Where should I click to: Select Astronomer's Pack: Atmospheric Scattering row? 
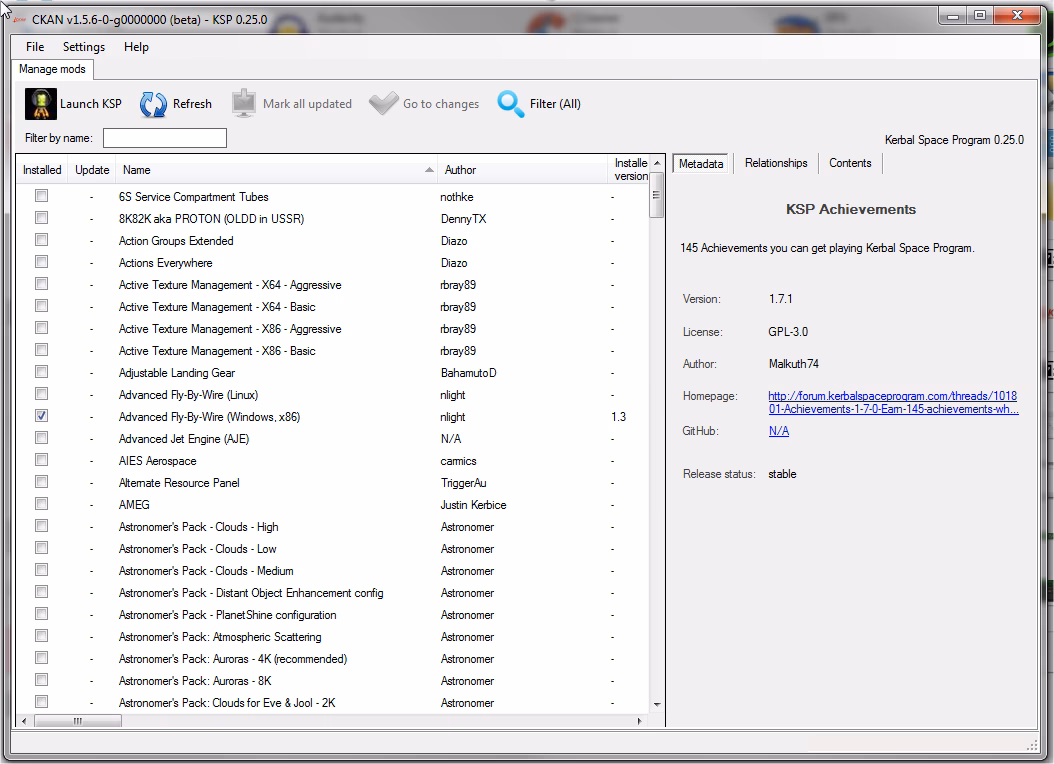coord(333,636)
